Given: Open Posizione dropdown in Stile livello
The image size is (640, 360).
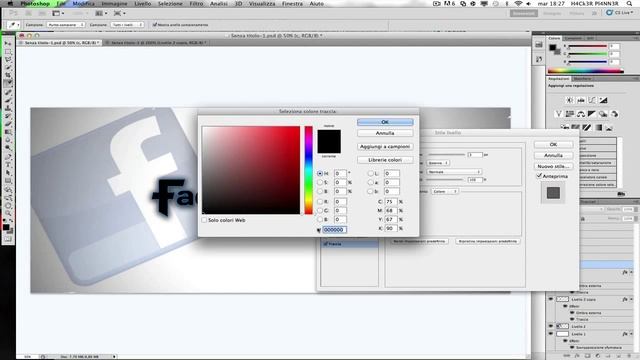Looking at the screenshot, I should click(438, 163).
